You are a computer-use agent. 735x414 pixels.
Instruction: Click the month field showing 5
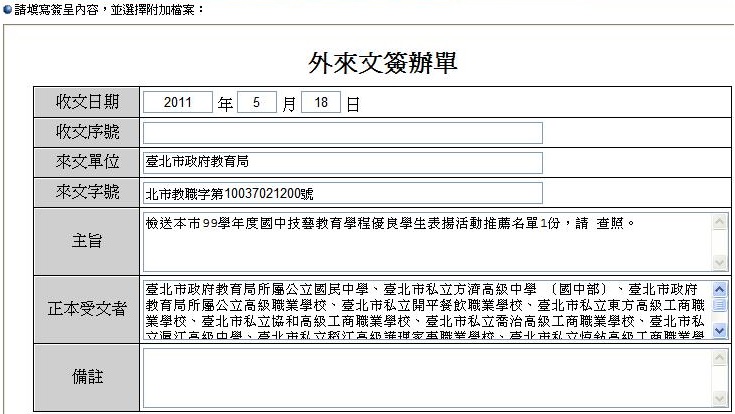pyautogui.click(x=257, y=102)
